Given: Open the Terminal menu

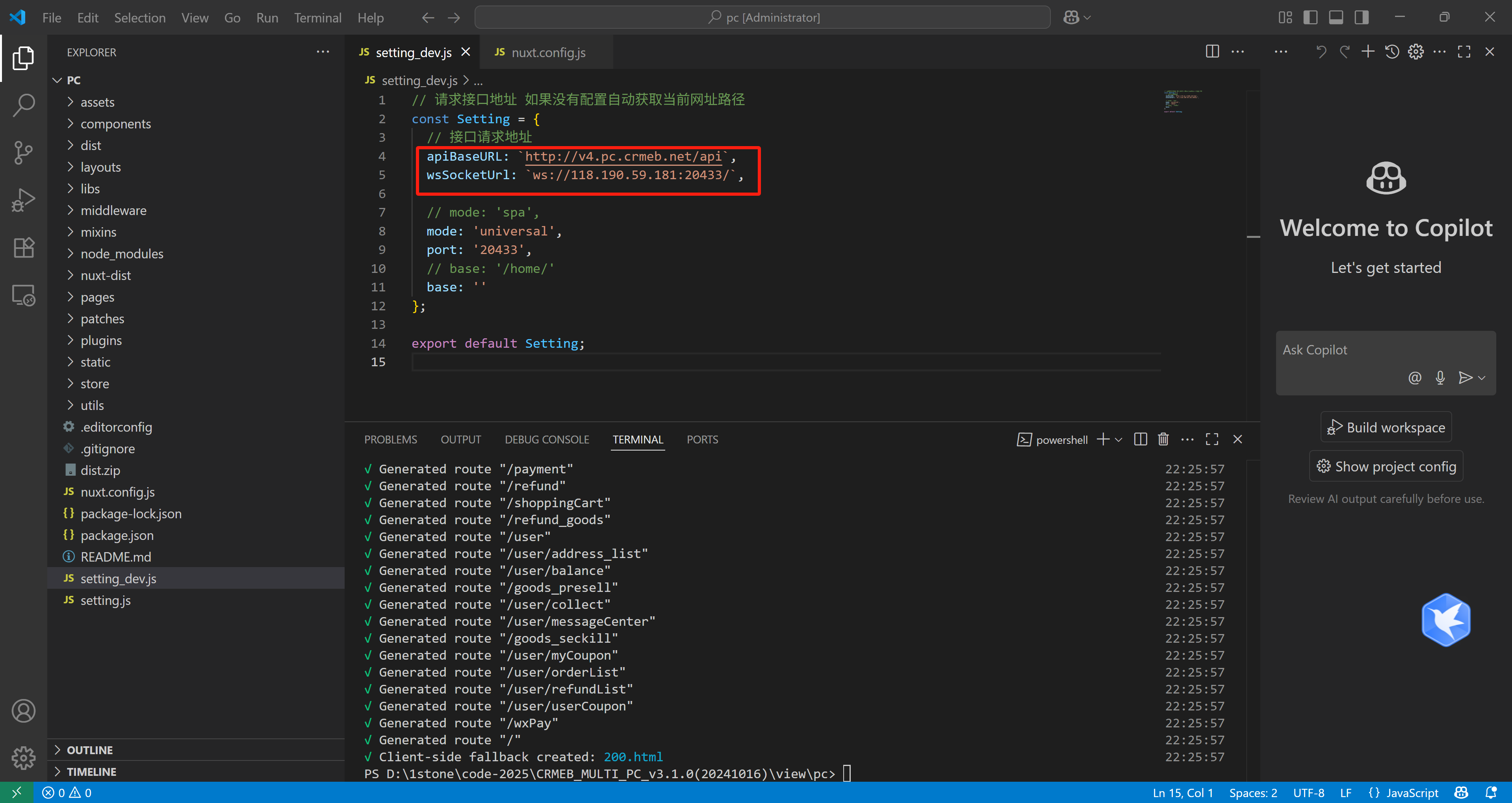Looking at the screenshot, I should point(317,18).
